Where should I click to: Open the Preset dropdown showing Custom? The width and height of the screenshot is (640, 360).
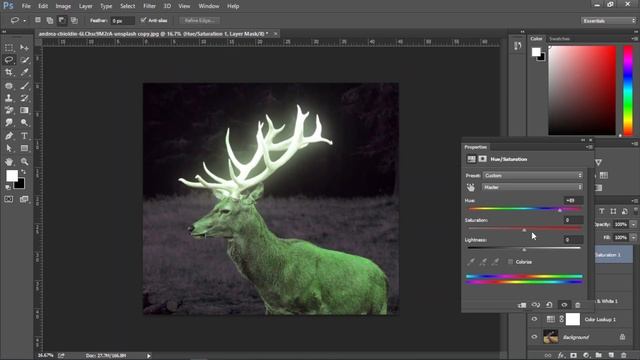pyautogui.click(x=532, y=176)
